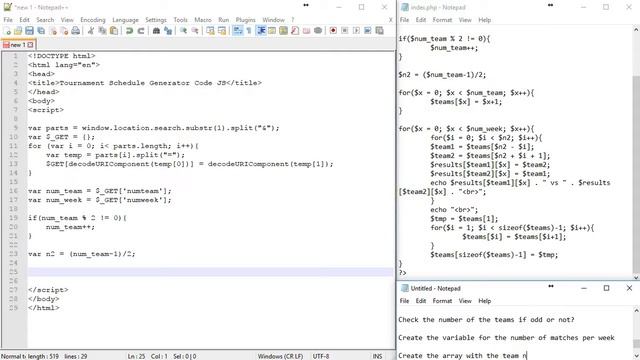Click the Playback macro icon
This screenshot has width=640, height=360.
(356, 31)
